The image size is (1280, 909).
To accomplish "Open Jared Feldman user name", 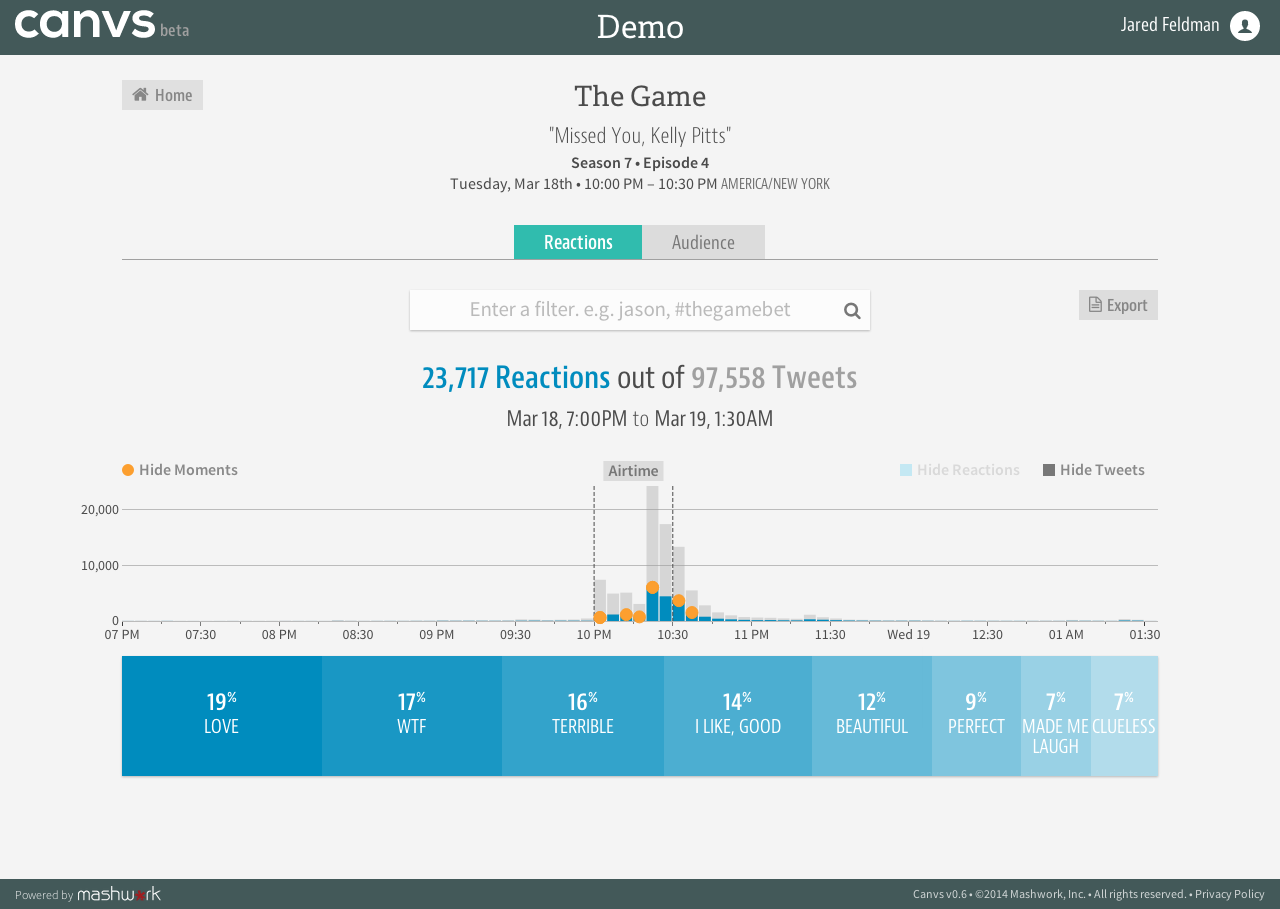I will pos(1170,25).
